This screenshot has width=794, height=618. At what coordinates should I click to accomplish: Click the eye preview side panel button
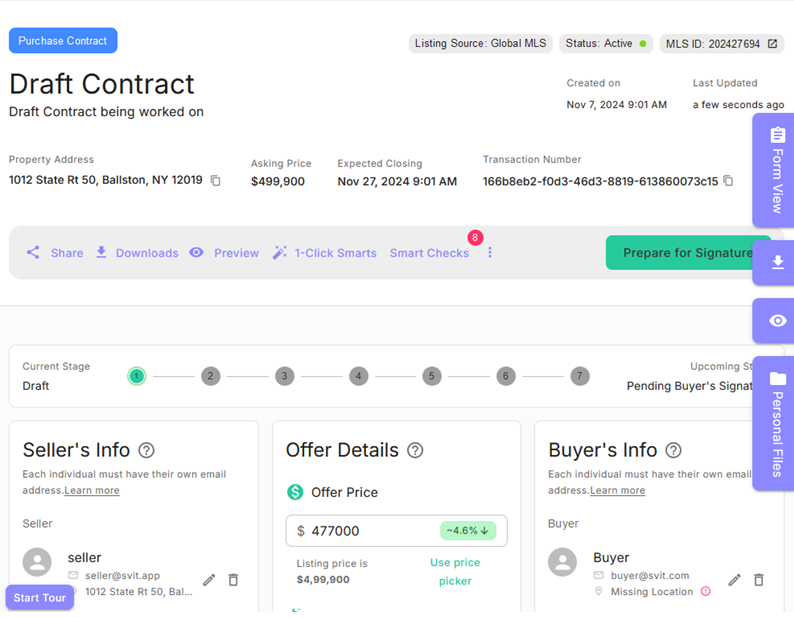[773, 321]
